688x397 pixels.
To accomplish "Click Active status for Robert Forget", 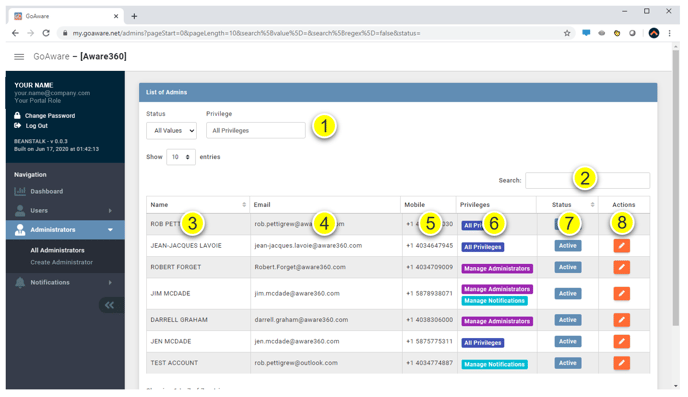I will (x=568, y=267).
